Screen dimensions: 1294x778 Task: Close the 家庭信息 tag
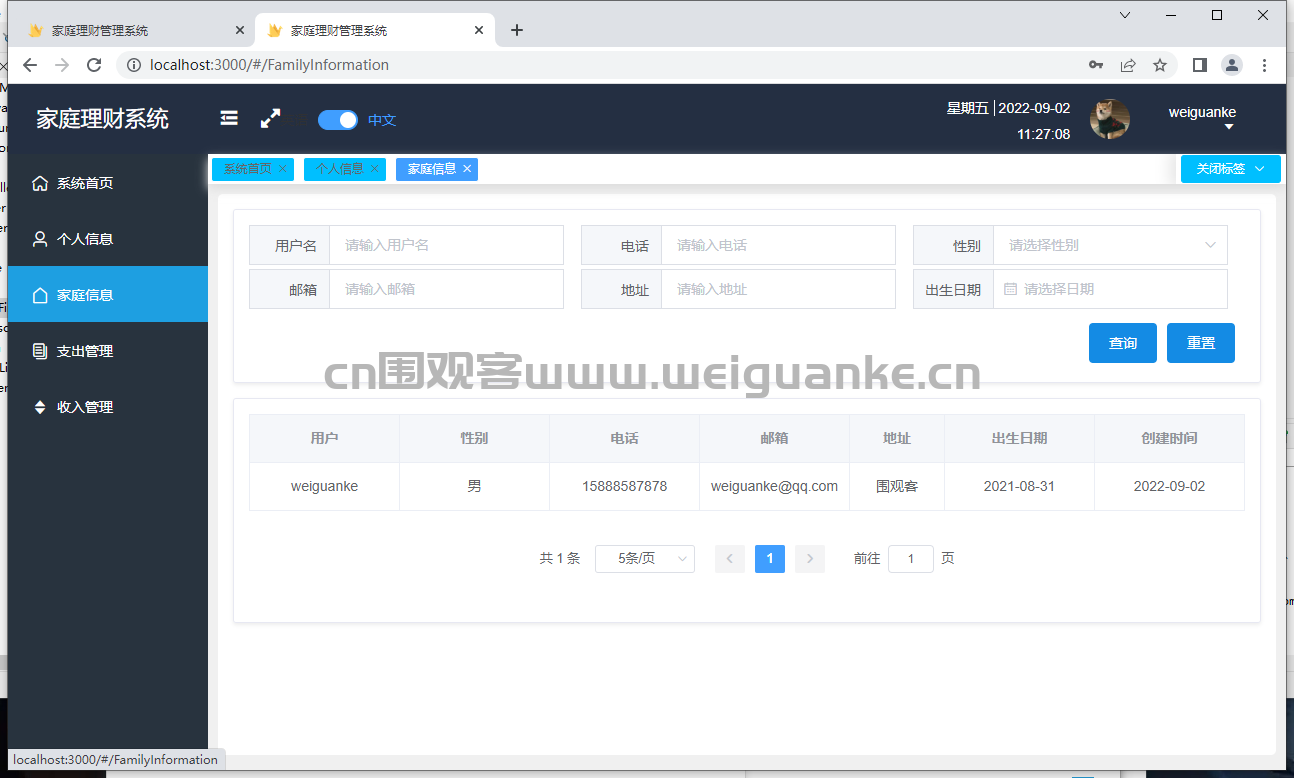tap(467, 169)
